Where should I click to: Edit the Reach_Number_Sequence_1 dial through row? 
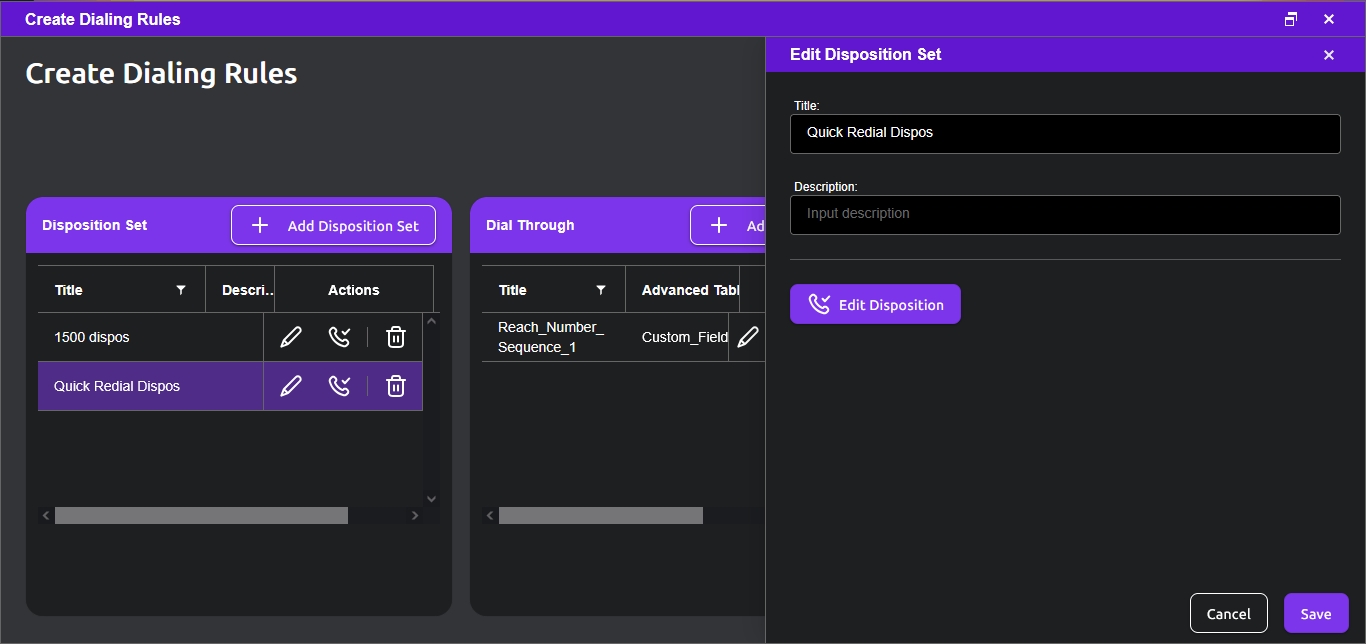coord(747,337)
